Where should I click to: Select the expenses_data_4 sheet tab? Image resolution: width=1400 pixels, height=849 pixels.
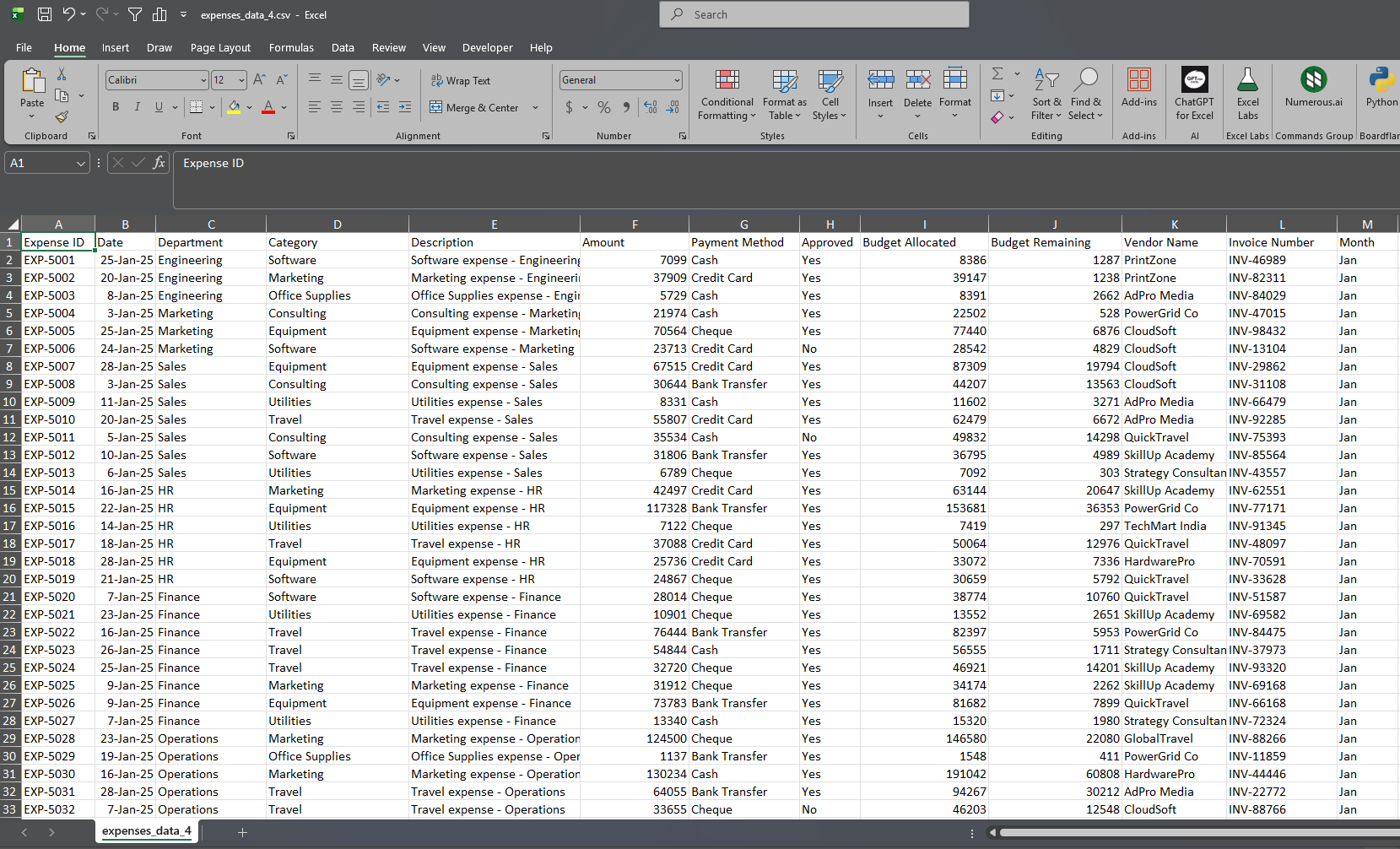click(x=146, y=831)
